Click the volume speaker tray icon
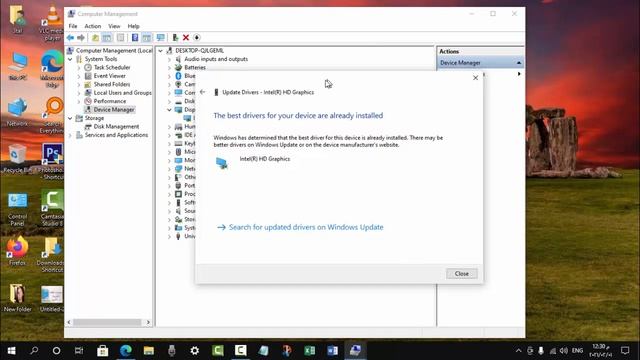Screen dimensions: 640x360 pos(564,351)
